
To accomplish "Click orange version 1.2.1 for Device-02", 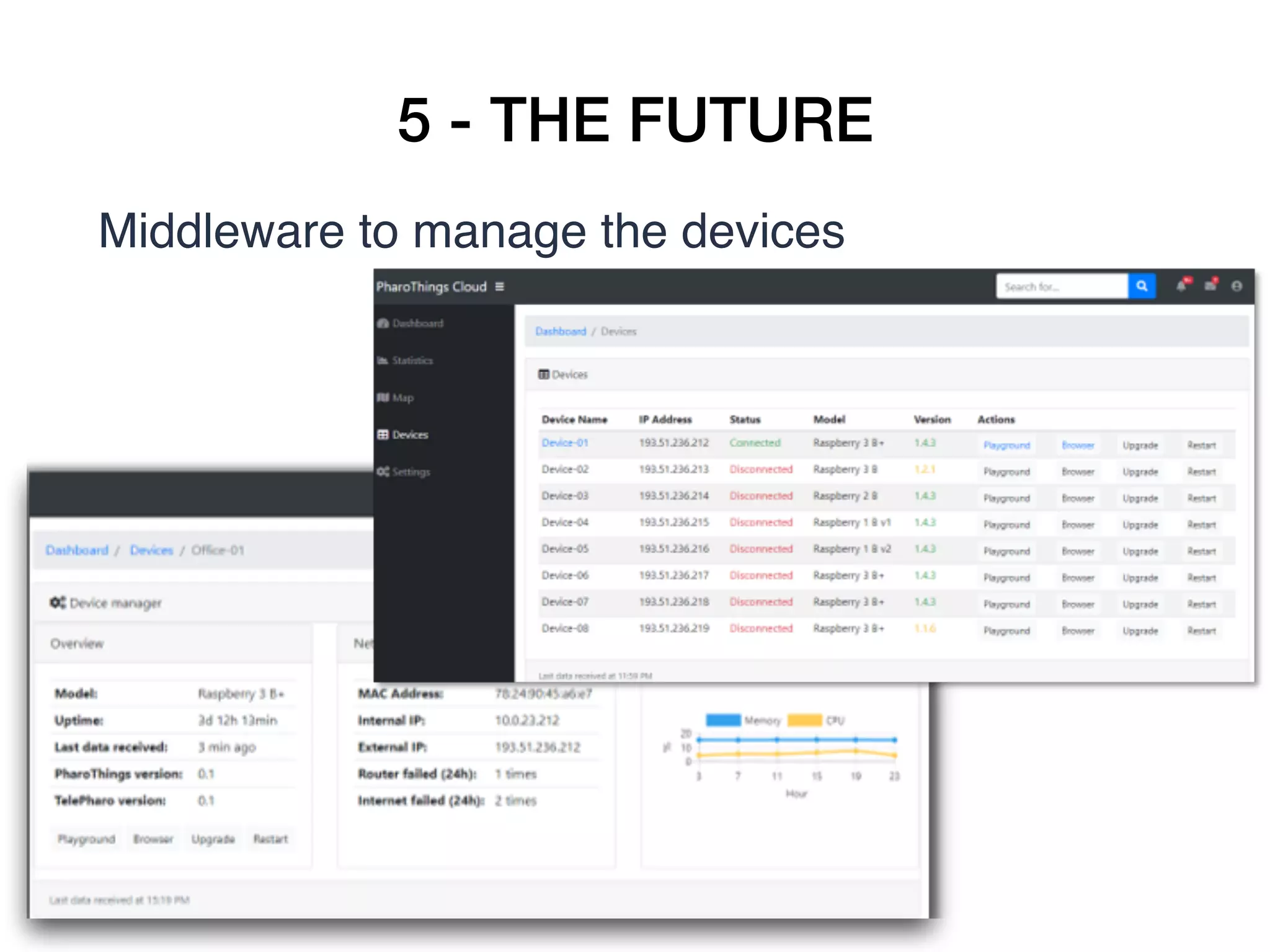I will click(924, 470).
